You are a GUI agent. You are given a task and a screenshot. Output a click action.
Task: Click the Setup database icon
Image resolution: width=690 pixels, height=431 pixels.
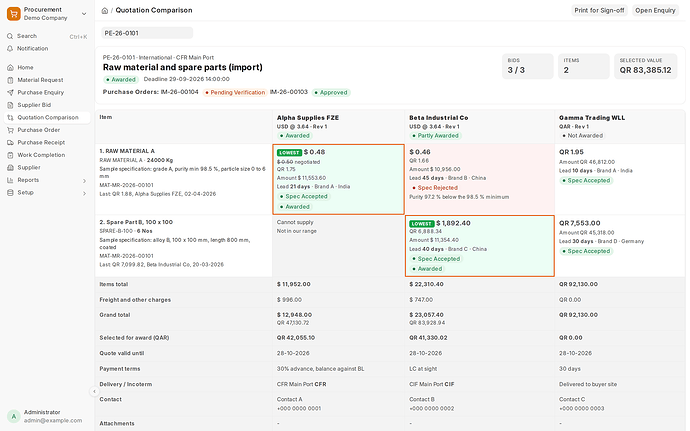10,192
